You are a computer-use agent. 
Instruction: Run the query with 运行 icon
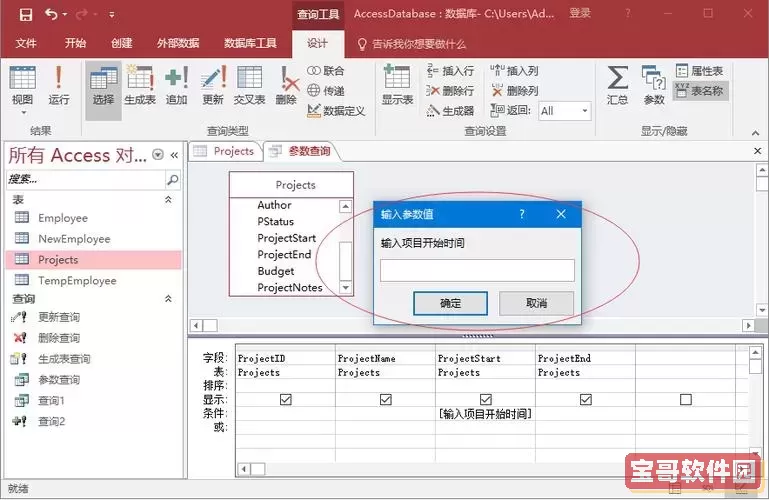point(59,86)
